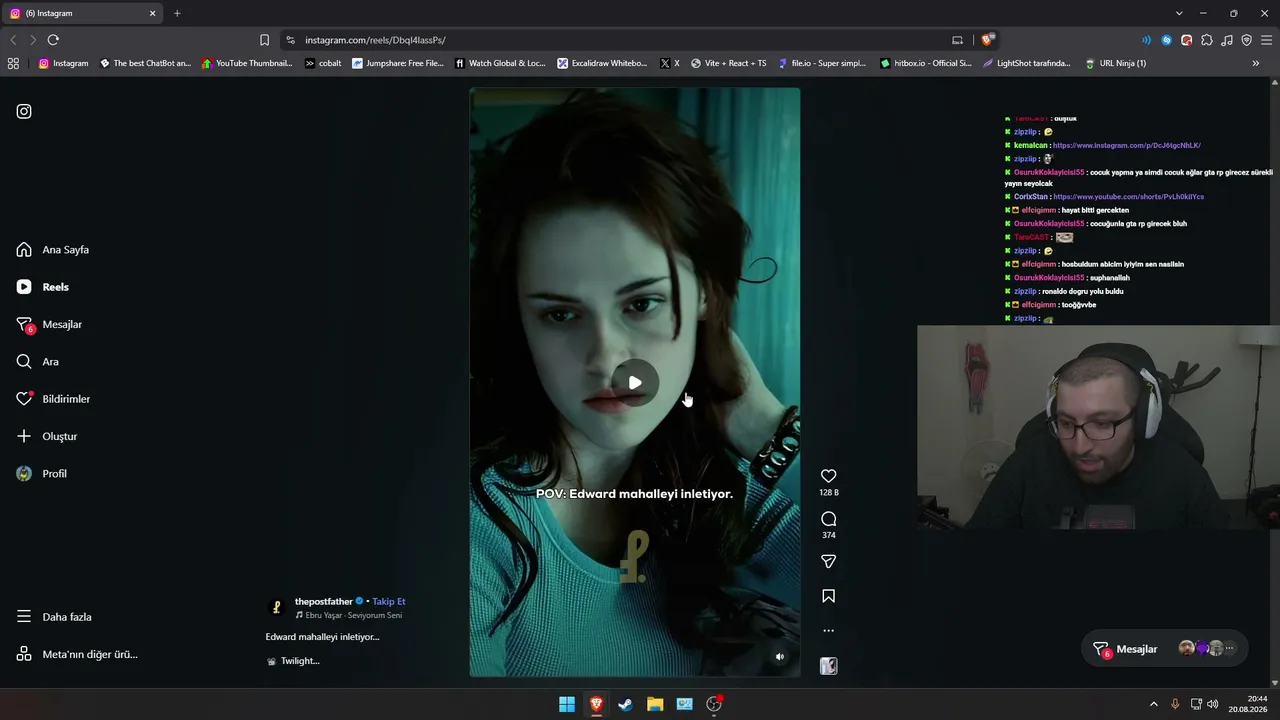Click the kemalcan Instagram link in chat

point(1127,145)
